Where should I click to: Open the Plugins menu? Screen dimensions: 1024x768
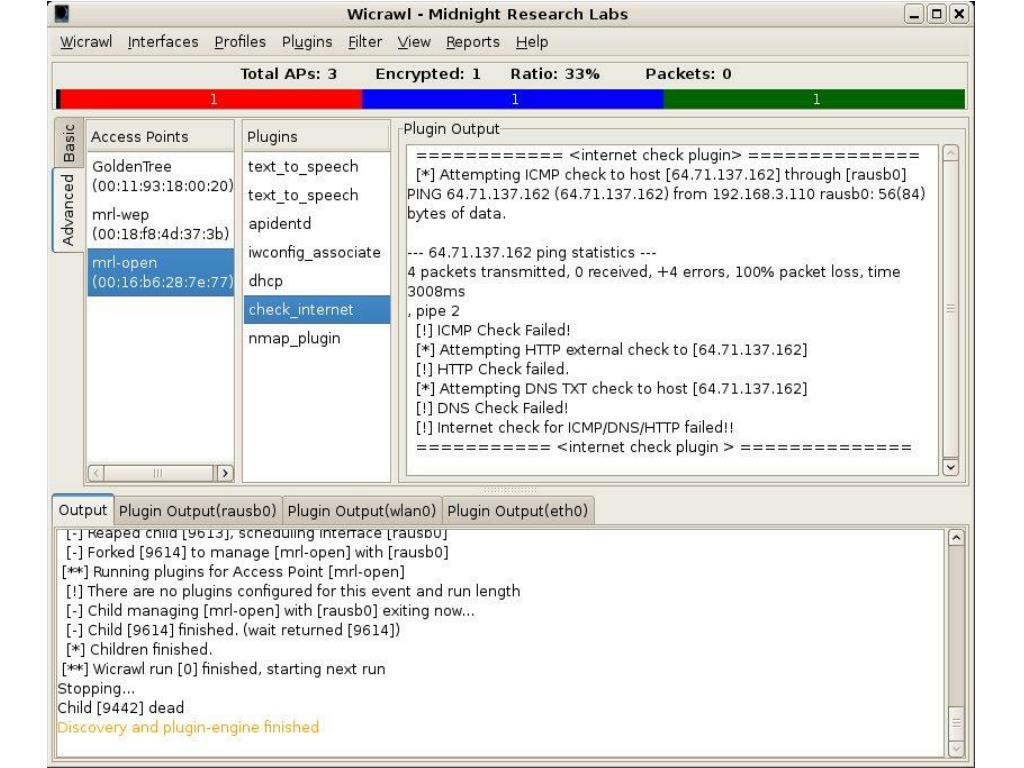click(x=307, y=42)
